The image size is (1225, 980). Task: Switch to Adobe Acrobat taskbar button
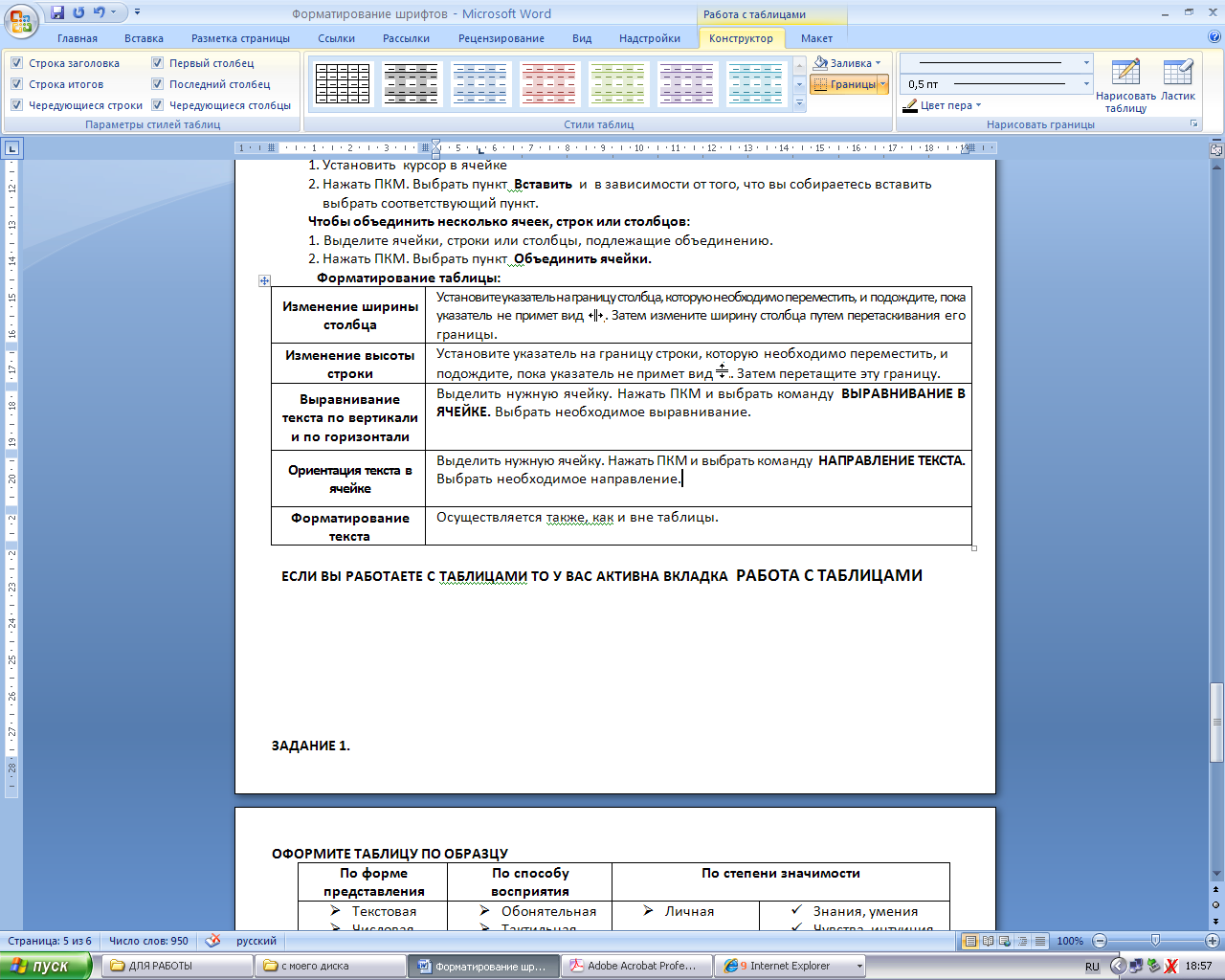coord(638,966)
